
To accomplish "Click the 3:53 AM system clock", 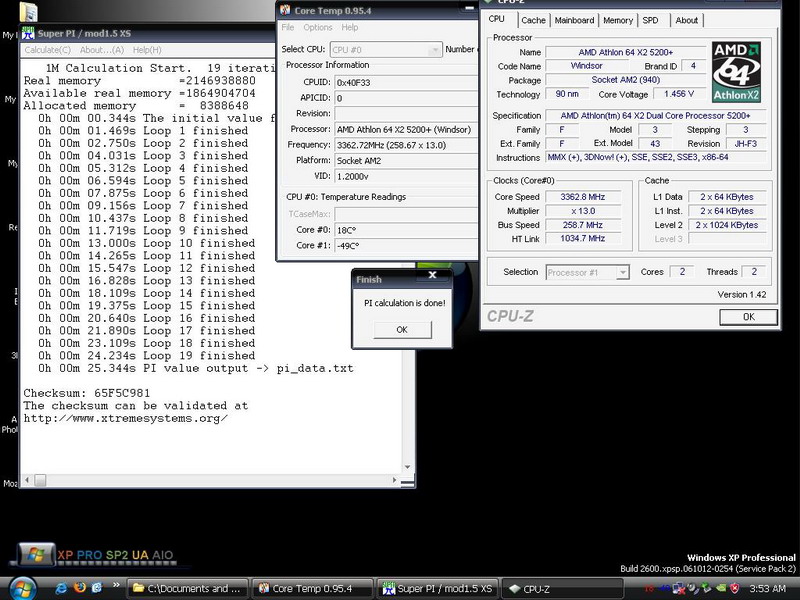I will pyautogui.click(x=767, y=588).
